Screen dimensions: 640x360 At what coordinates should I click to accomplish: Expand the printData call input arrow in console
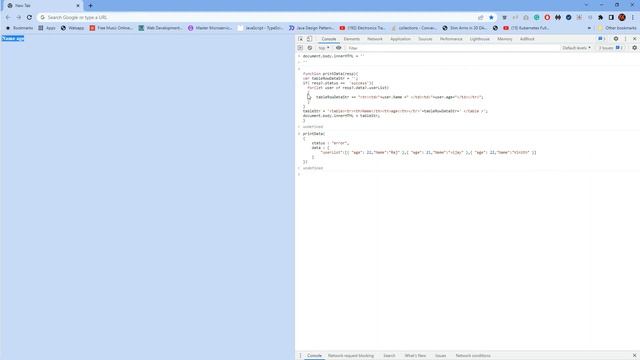299,134
